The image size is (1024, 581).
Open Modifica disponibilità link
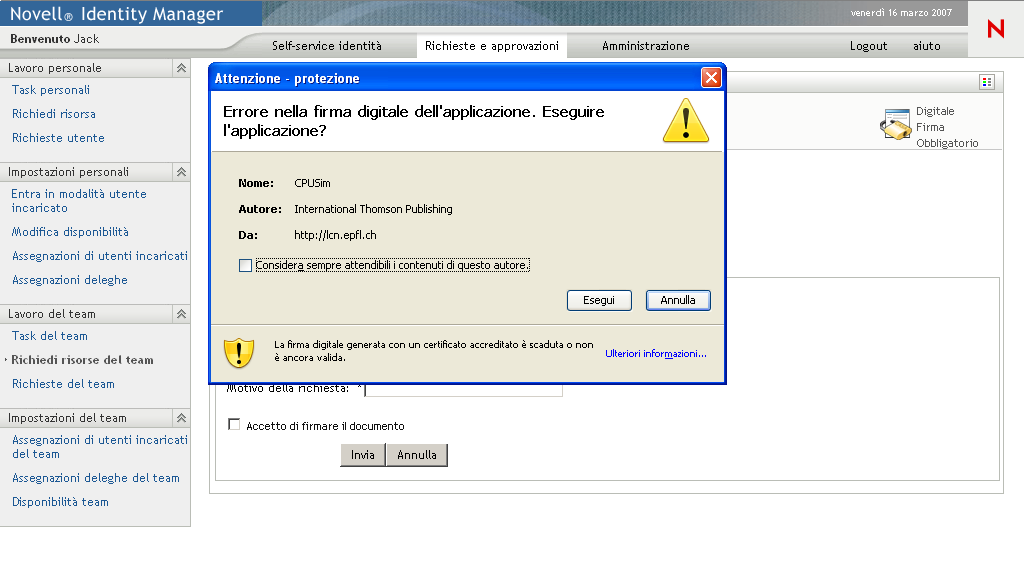70,232
